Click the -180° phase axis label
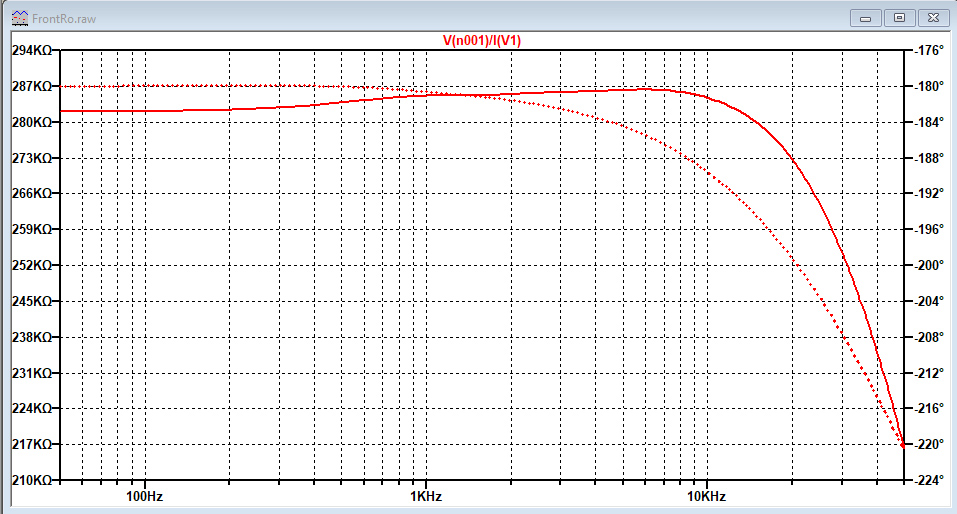The width and height of the screenshot is (957, 514). coord(929,87)
